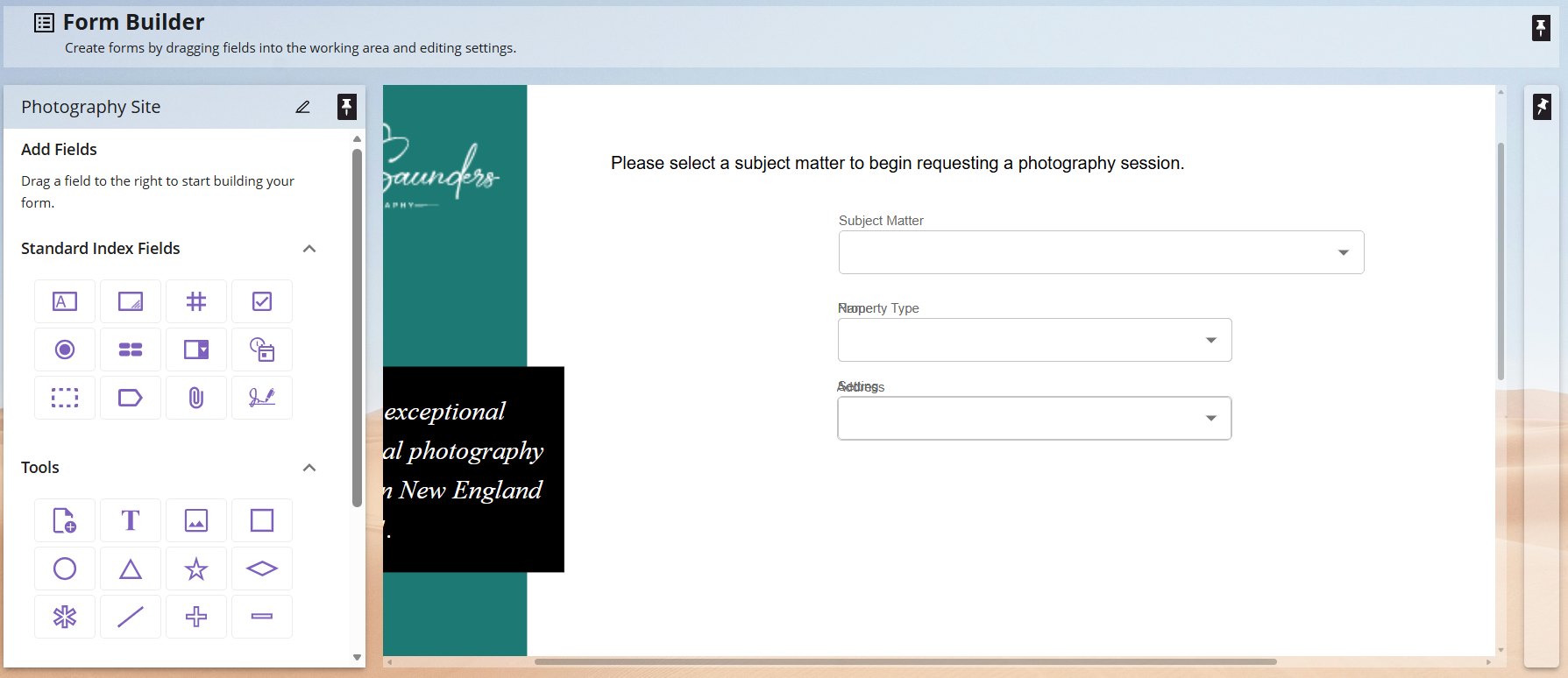Click the side panel scroll up arrow
Viewport: 1568px width, 678px height.
coord(357,139)
